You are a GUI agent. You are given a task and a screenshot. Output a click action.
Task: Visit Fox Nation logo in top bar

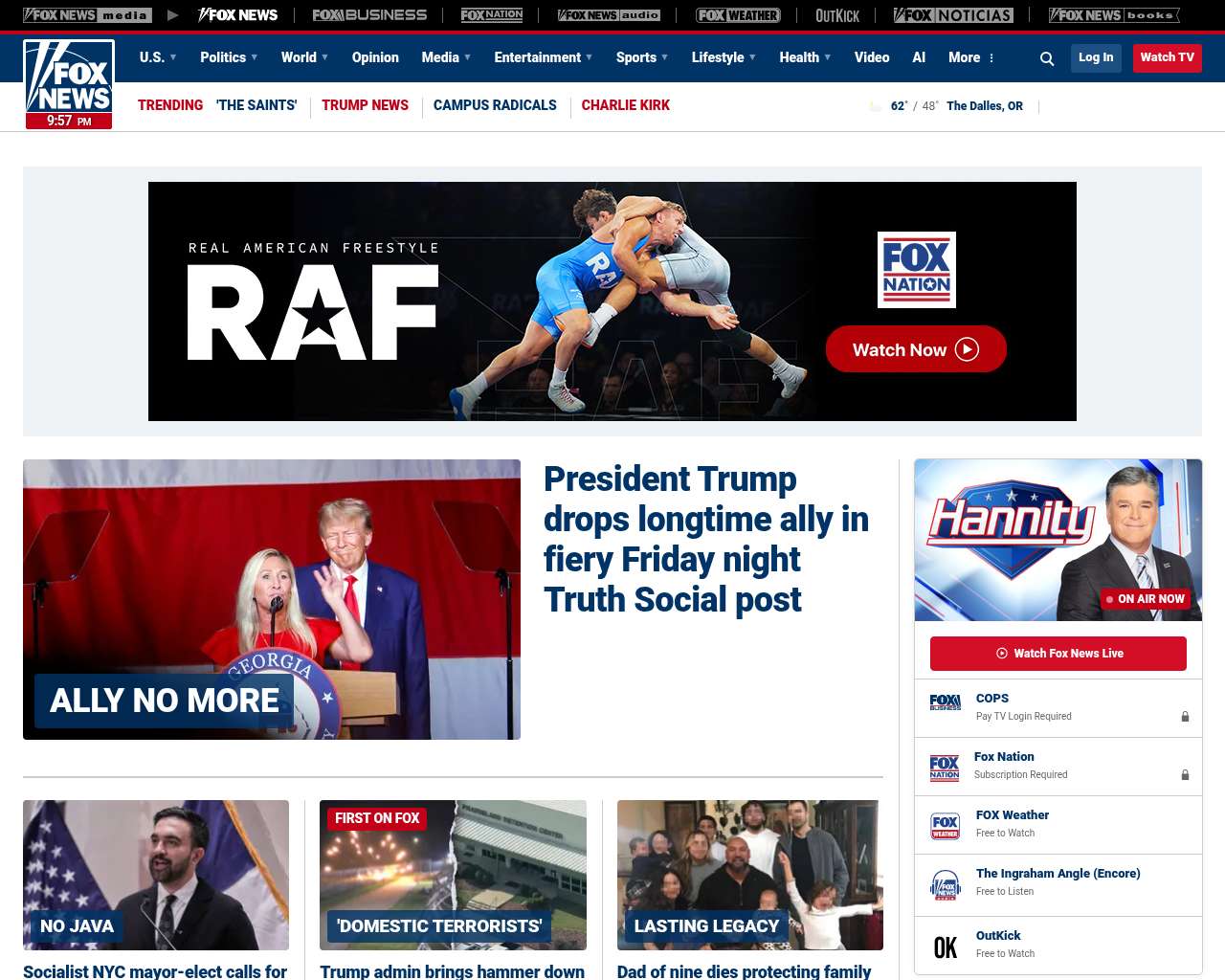[492, 15]
